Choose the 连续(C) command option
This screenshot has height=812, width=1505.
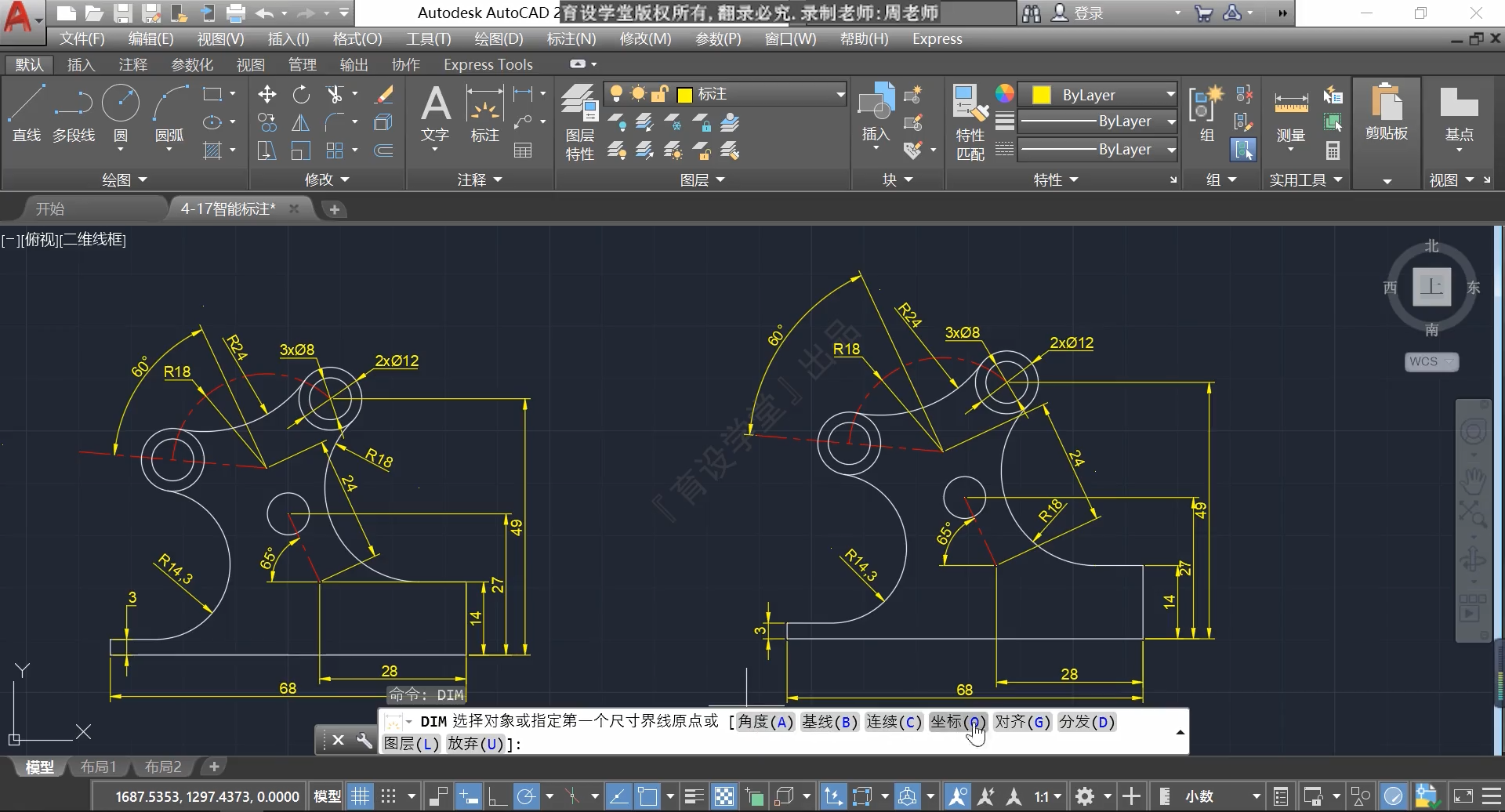click(x=894, y=722)
